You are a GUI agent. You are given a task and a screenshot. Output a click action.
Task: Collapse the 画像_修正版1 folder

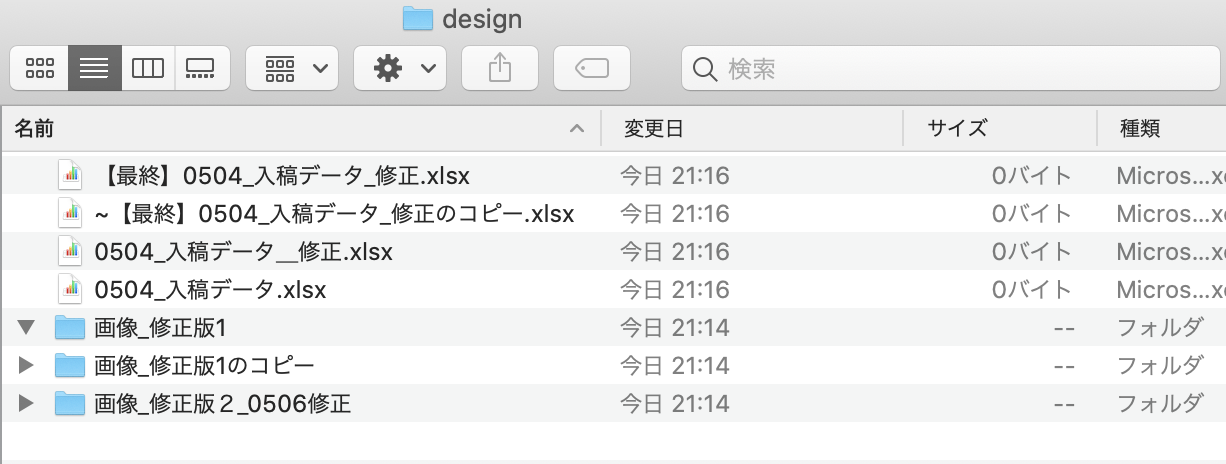pos(26,327)
